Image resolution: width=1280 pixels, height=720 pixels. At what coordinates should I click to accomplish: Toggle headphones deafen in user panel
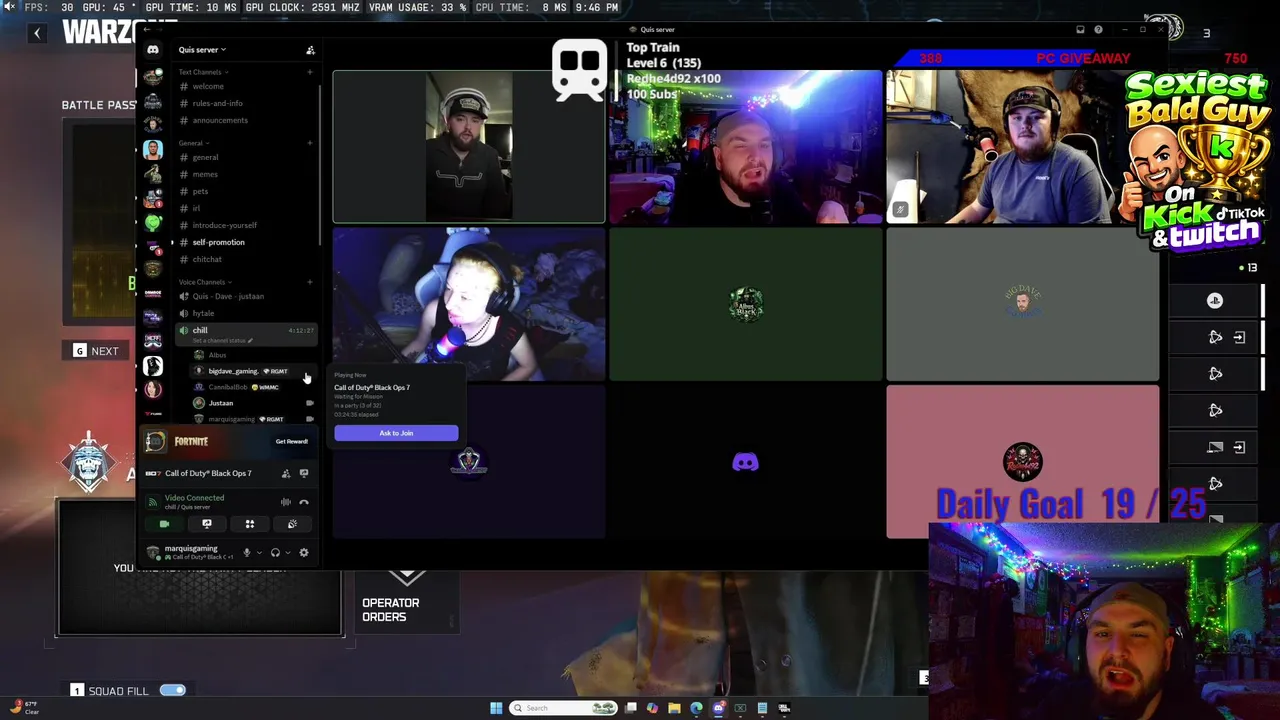click(x=275, y=552)
